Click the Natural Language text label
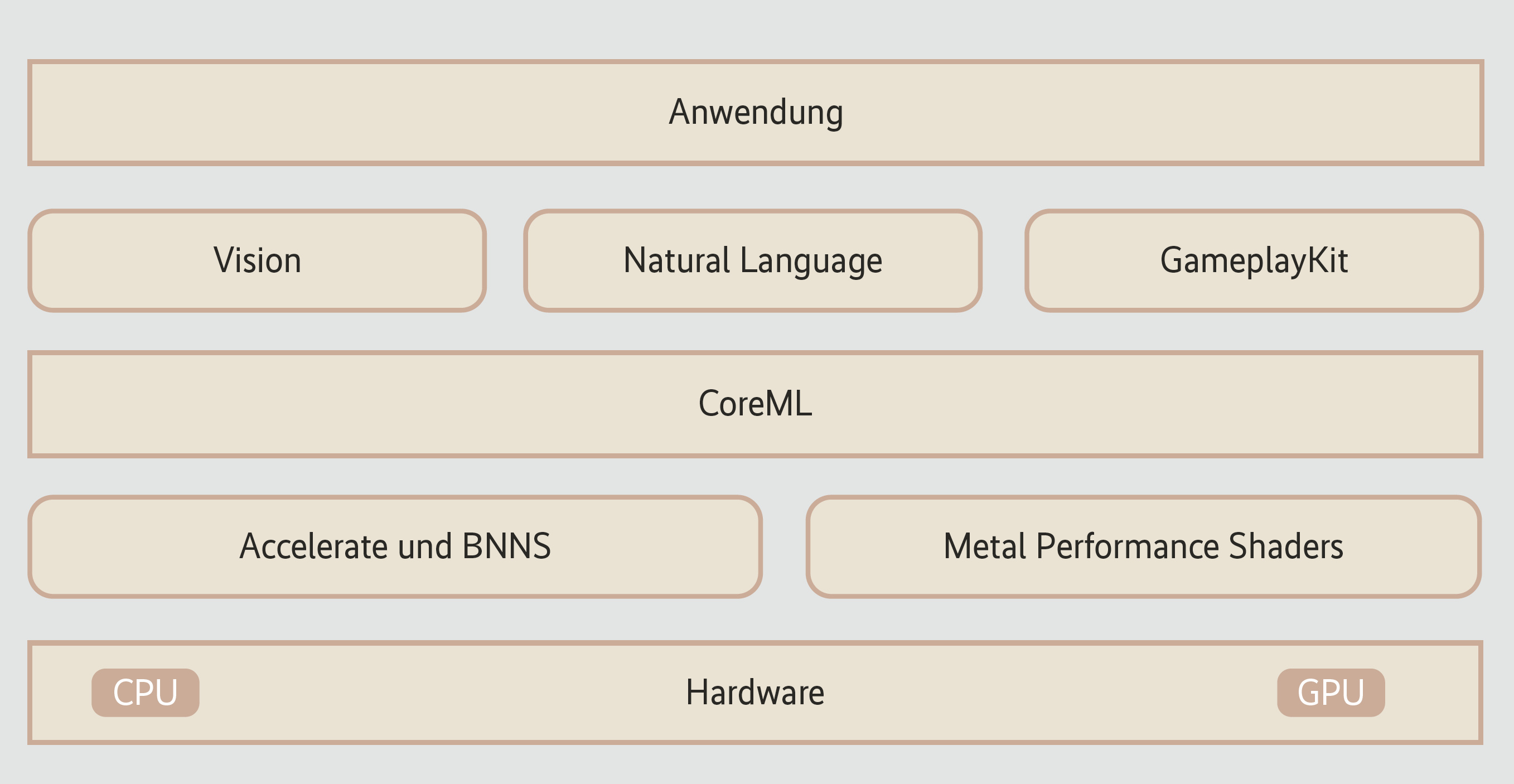1514x784 pixels. (752, 260)
